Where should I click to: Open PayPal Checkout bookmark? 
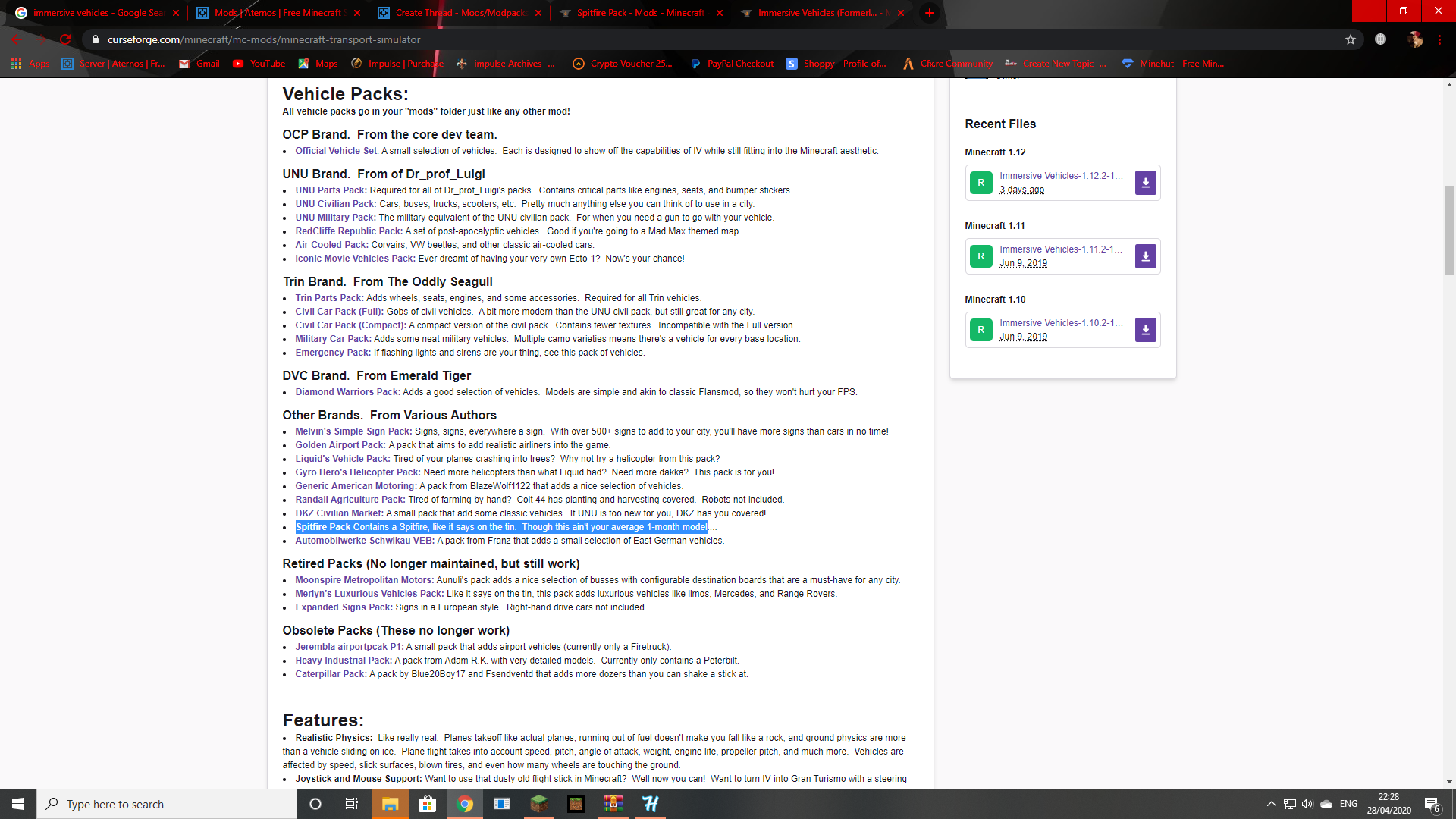[x=733, y=64]
